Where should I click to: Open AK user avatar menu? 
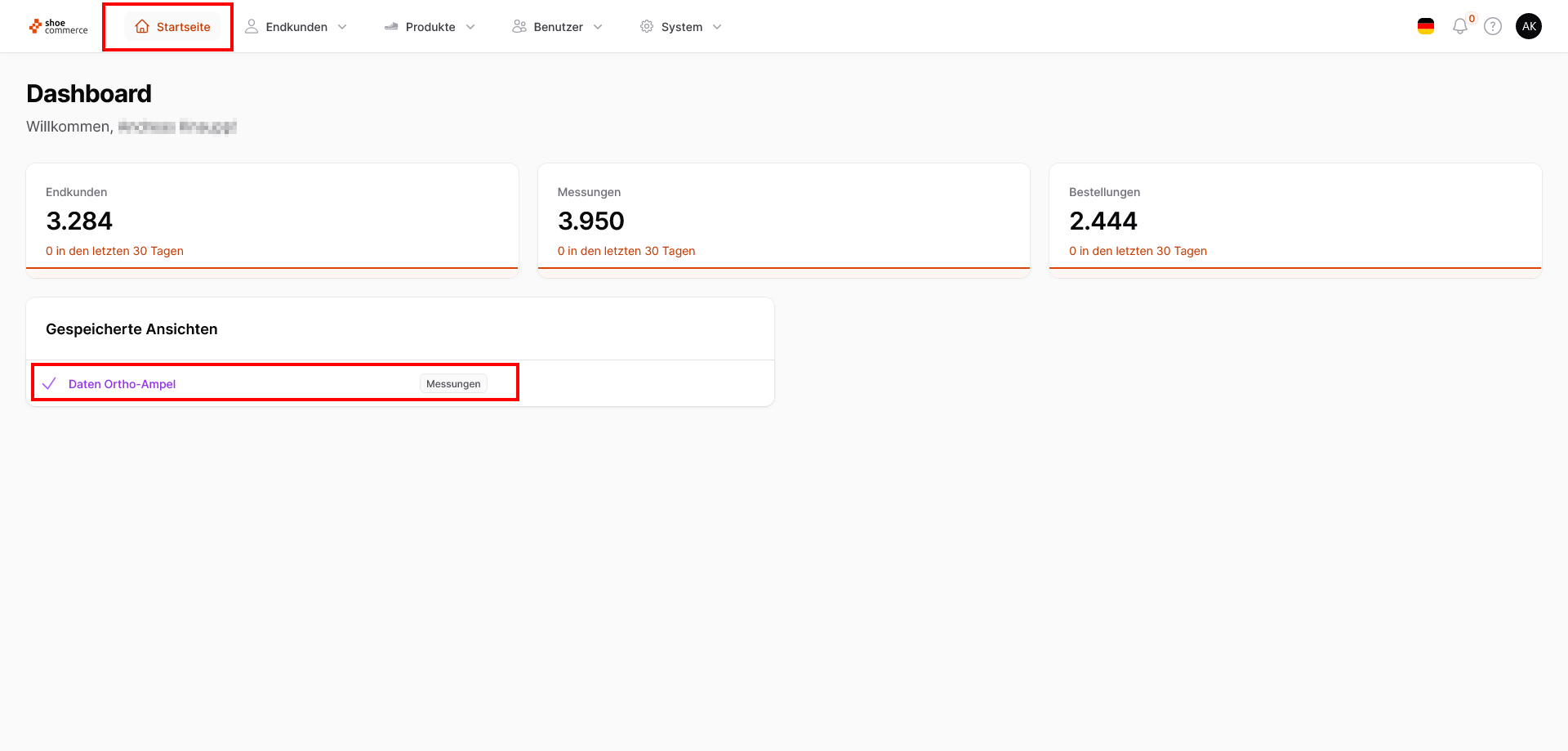coord(1529,27)
